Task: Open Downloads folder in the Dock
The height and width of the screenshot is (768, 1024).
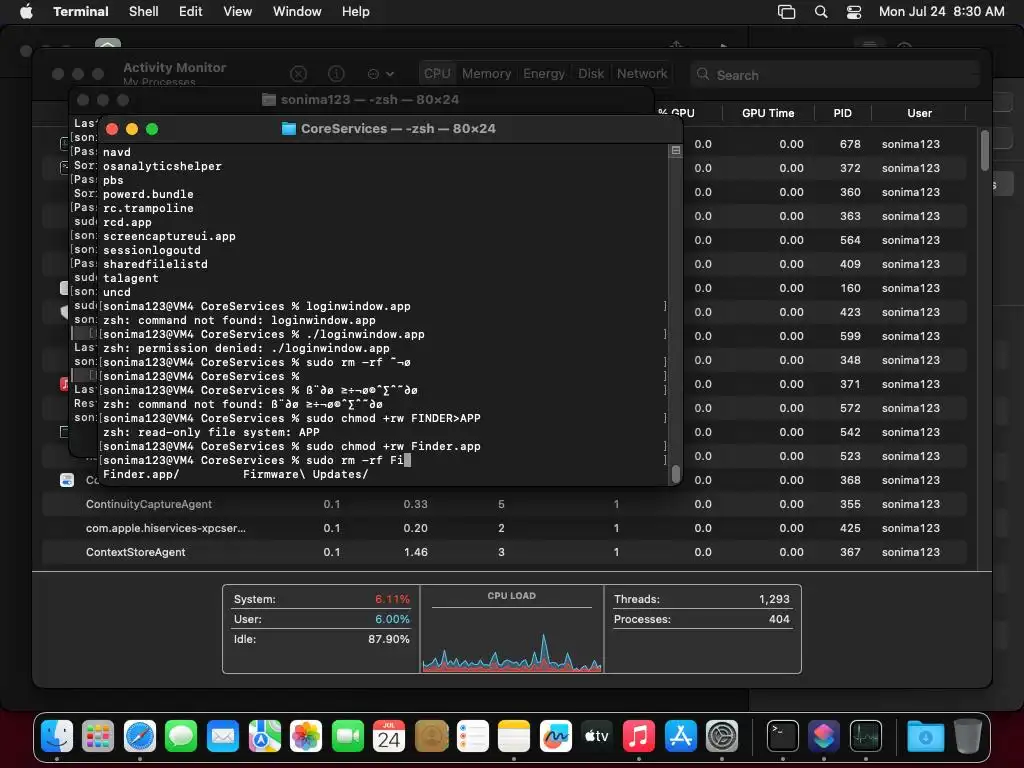Action: pyautogui.click(x=925, y=737)
